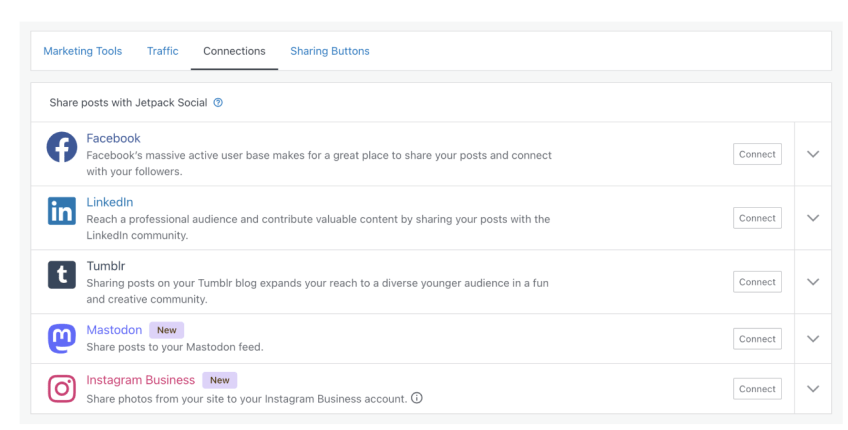Open Jetpack Social help question icon
This screenshot has width=848, height=430.
pyautogui.click(x=218, y=102)
